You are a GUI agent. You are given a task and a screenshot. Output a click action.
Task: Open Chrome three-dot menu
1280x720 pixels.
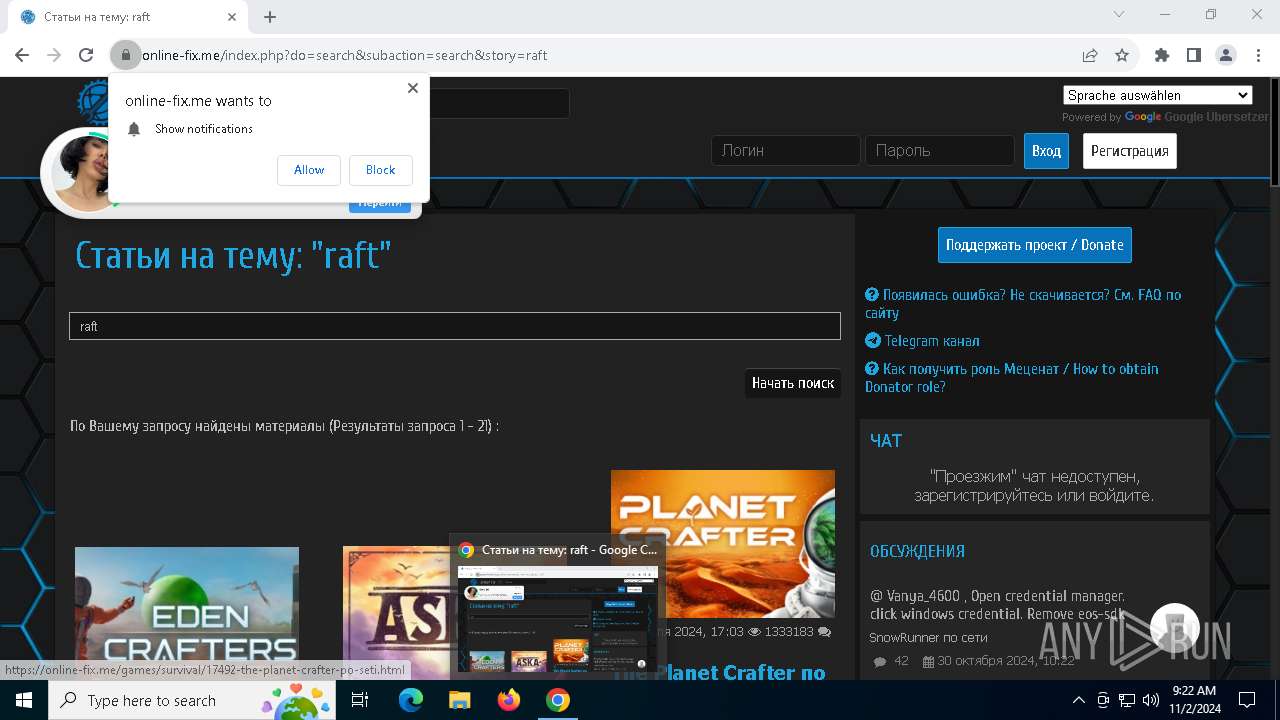[1257, 55]
